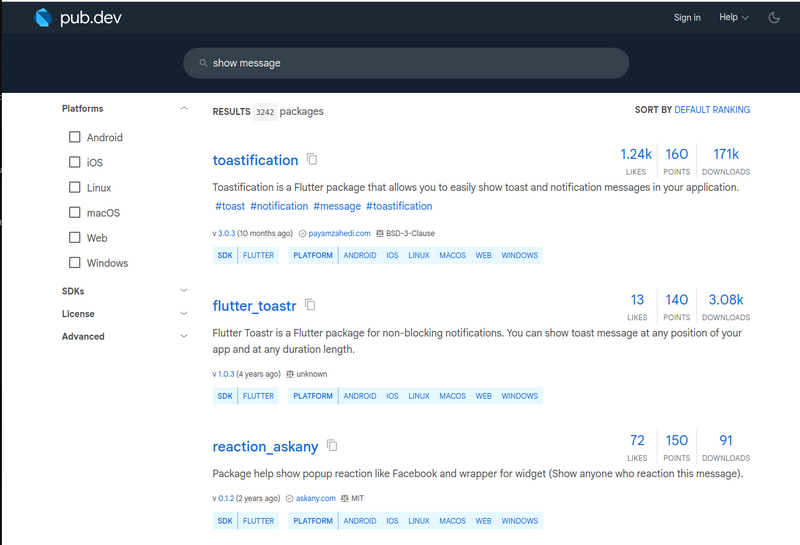The image size is (800, 545).
Task: Copy toastification package name icon
Action: 312,159
